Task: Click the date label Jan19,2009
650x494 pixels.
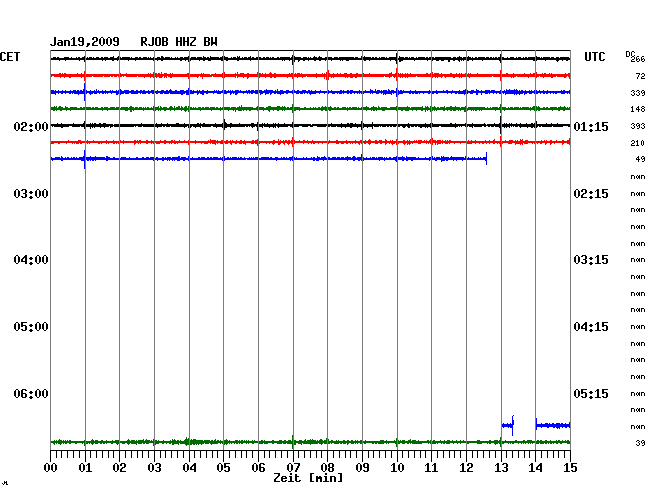Action: click(85, 42)
